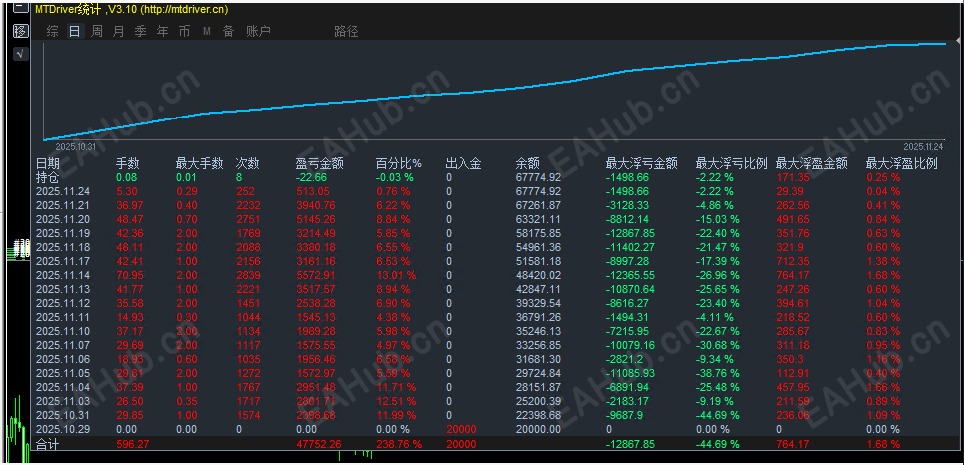964x465 pixels.
Task: Click the 盈亏金额 column header
Action: (x=319, y=164)
